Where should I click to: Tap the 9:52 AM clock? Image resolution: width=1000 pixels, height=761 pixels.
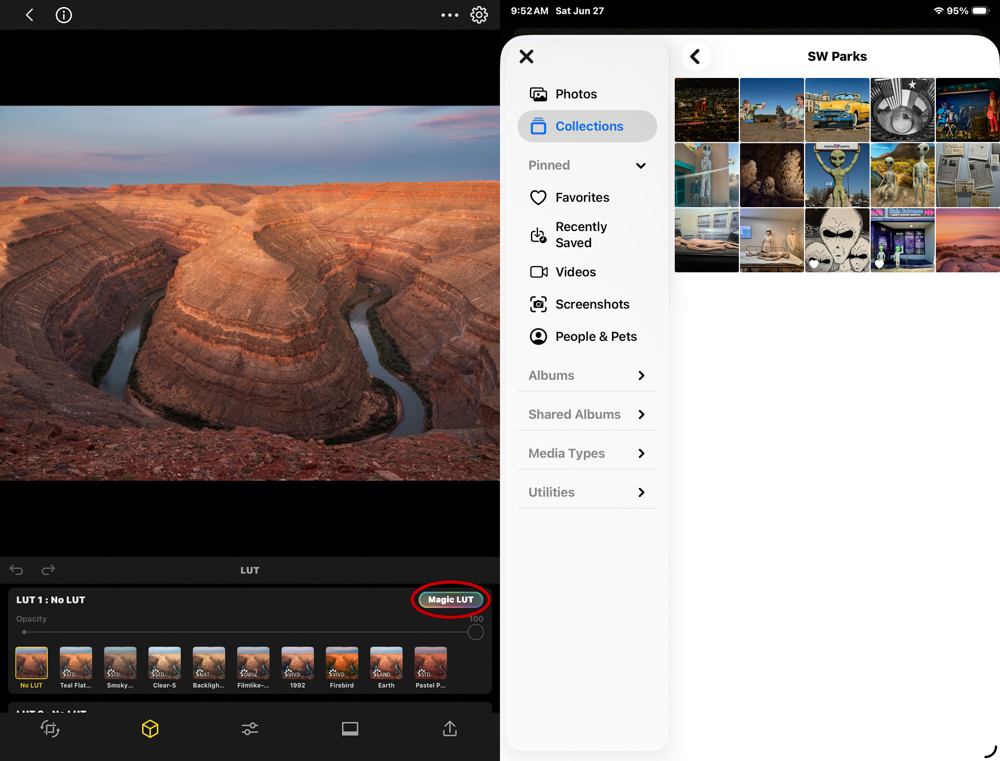tap(529, 11)
